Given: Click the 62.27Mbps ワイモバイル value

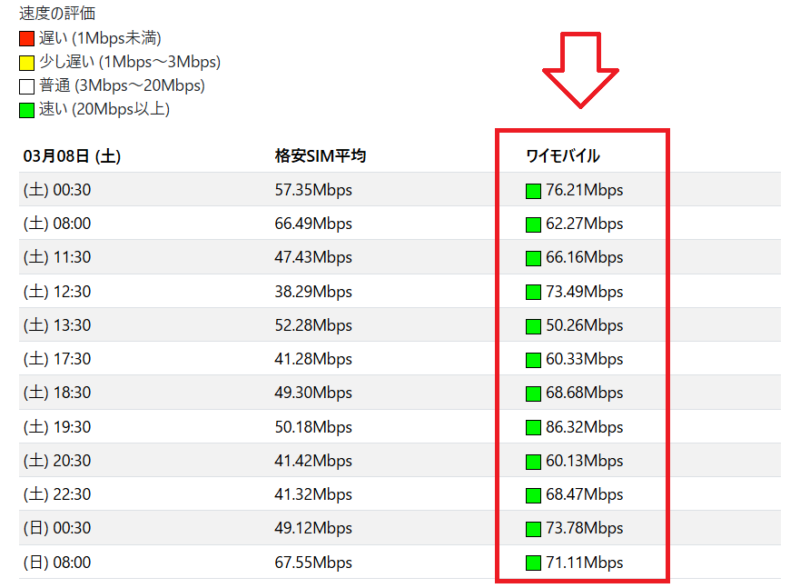Looking at the screenshot, I should tap(585, 224).
